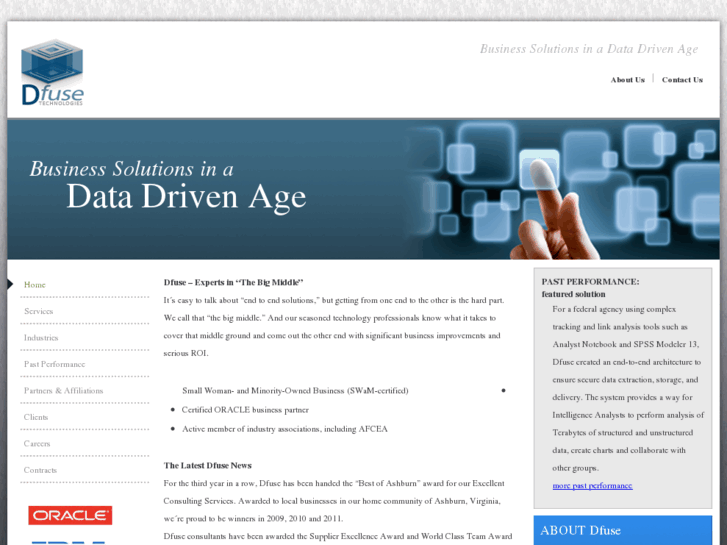Click 'PAST PERFORMANCE:' box heading
Image resolution: width=727 pixels, height=545 pixels.
point(590,282)
